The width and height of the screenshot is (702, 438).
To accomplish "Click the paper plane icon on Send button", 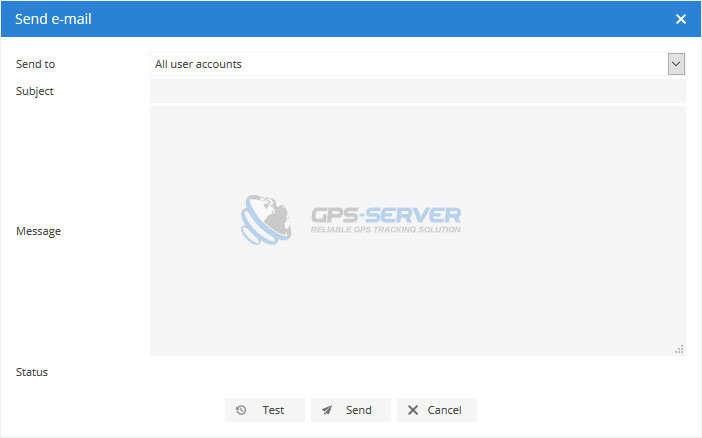I will point(327,410).
